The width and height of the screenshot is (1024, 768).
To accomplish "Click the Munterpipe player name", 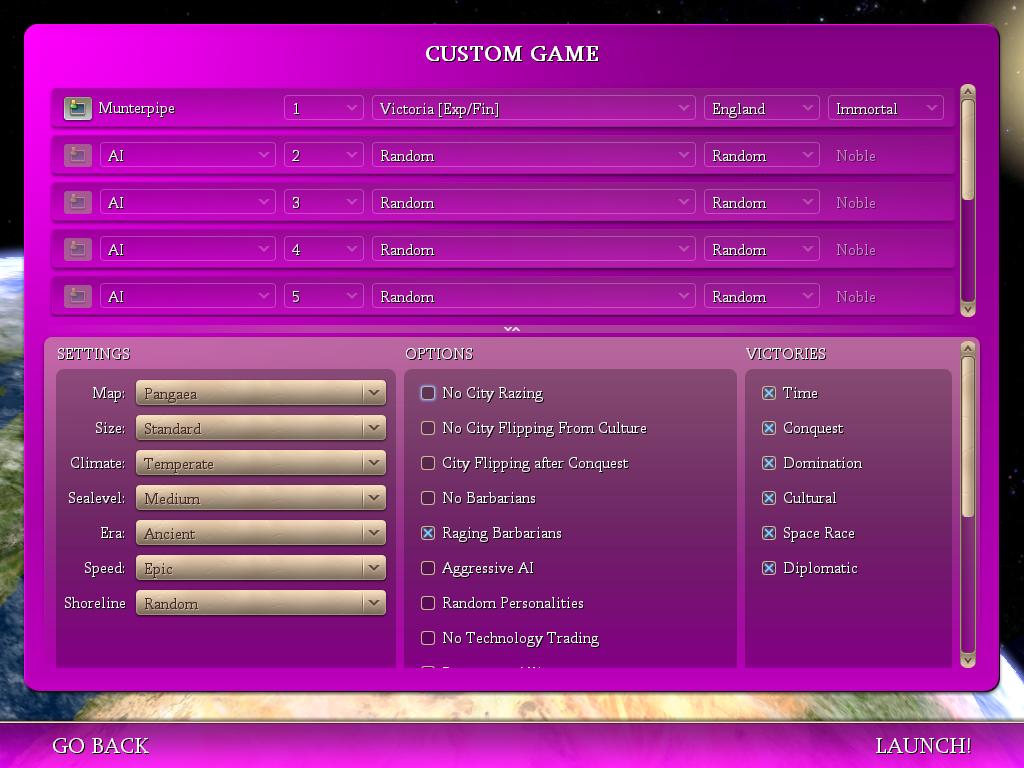I will click(136, 108).
